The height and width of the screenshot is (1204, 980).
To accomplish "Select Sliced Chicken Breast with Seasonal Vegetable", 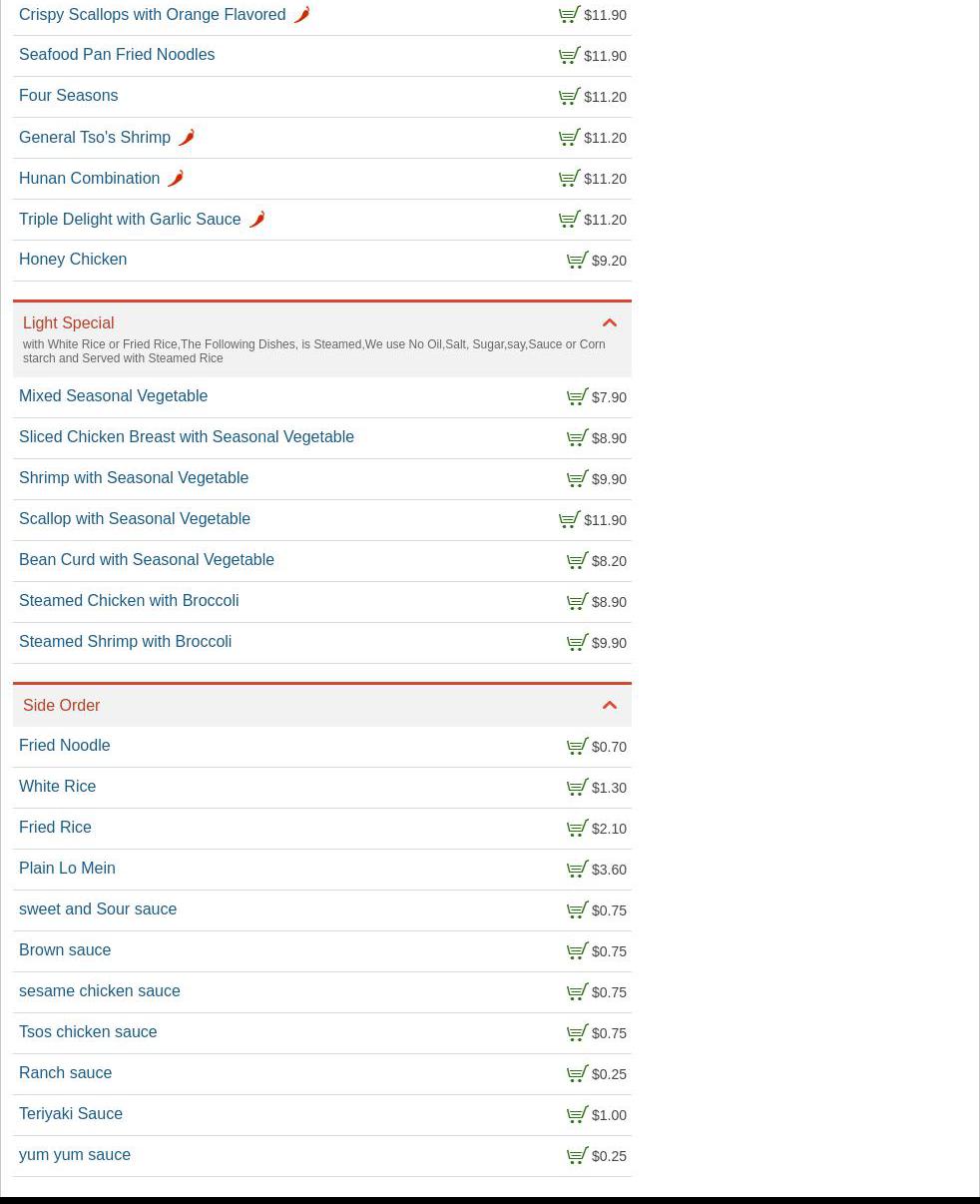I will click(187, 437).
